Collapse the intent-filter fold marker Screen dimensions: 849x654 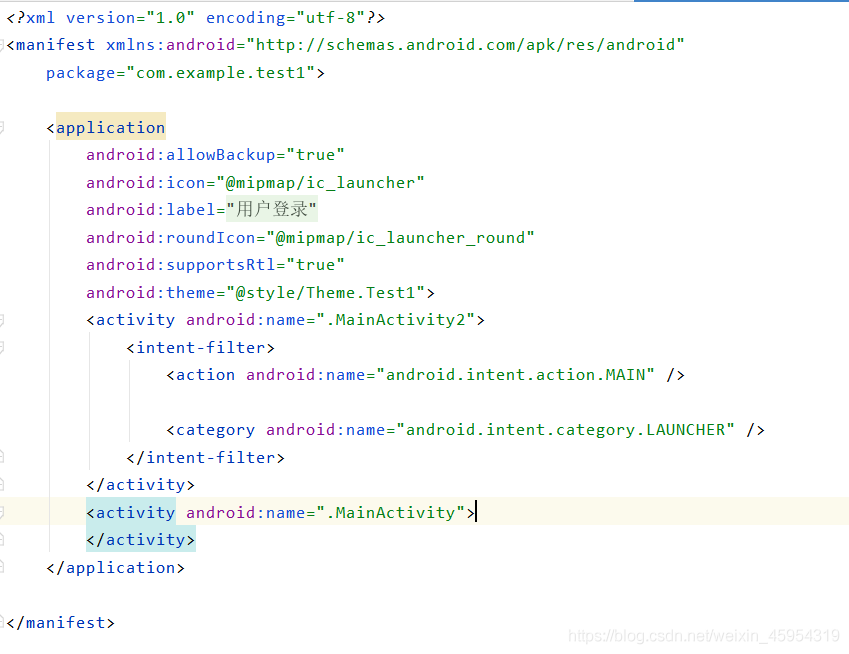pyautogui.click(x=2, y=348)
